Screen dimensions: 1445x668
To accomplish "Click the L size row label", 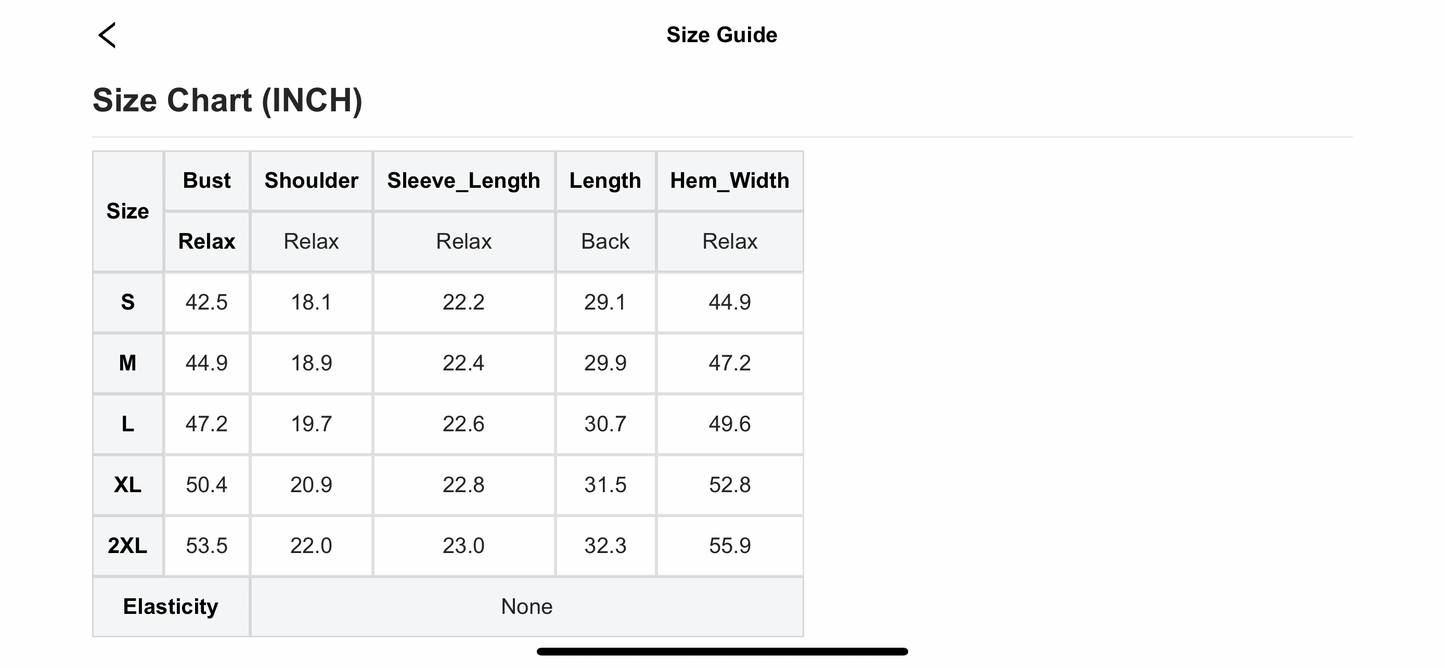I will [128, 424].
